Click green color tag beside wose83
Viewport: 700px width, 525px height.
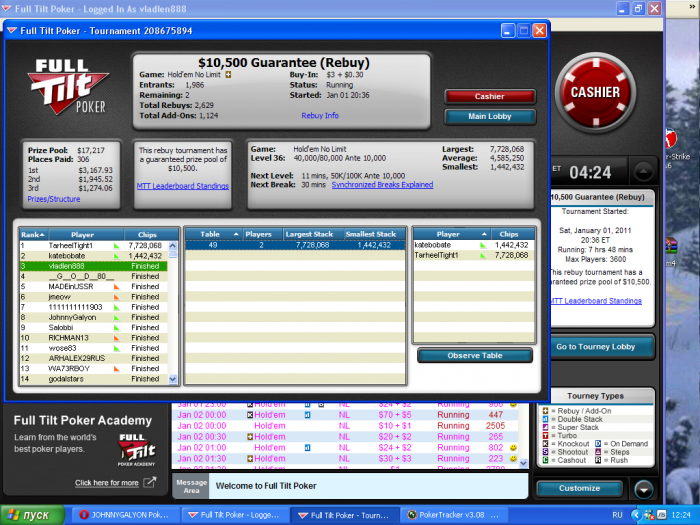pos(117,348)
